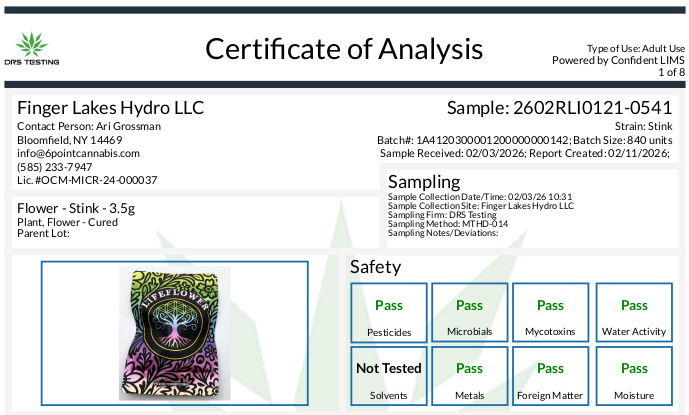Select the Microbials Pass tile
The height and width of the screenshot is (415, 689).
click(469, 314)
